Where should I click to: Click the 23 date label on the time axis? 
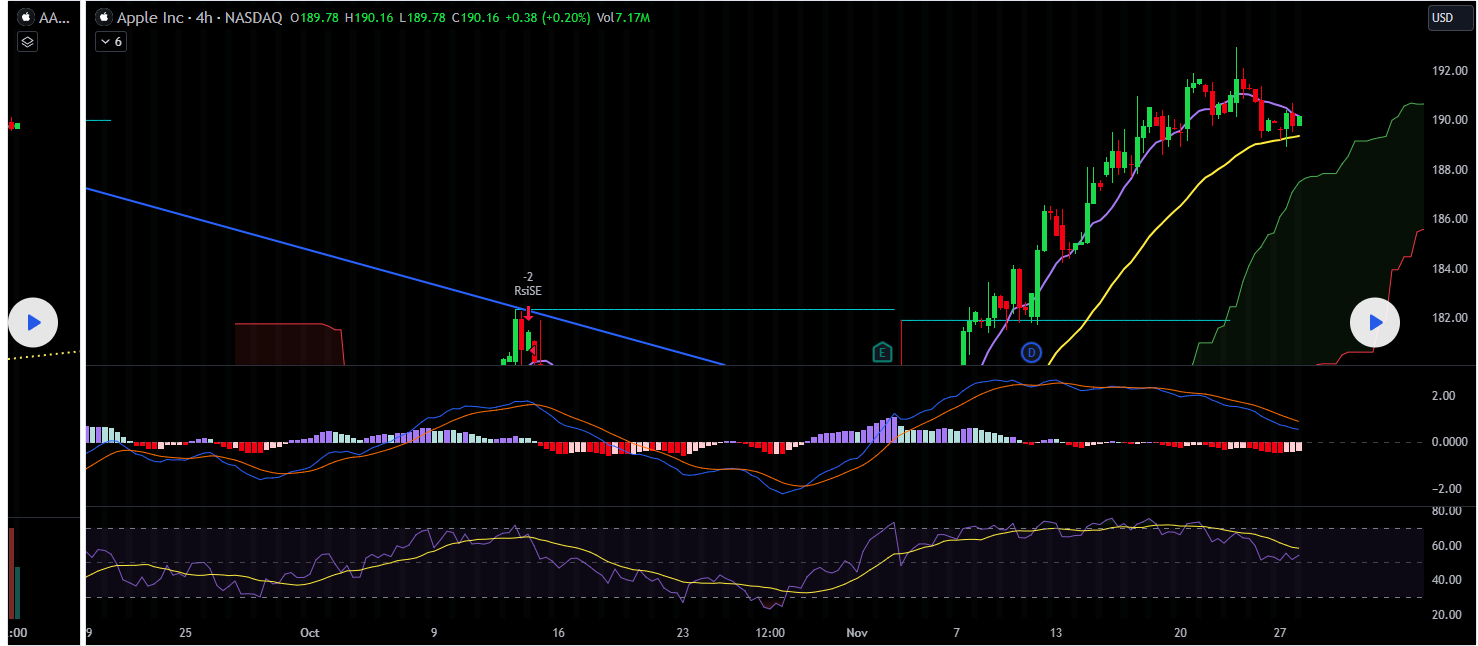click(683, 633)
